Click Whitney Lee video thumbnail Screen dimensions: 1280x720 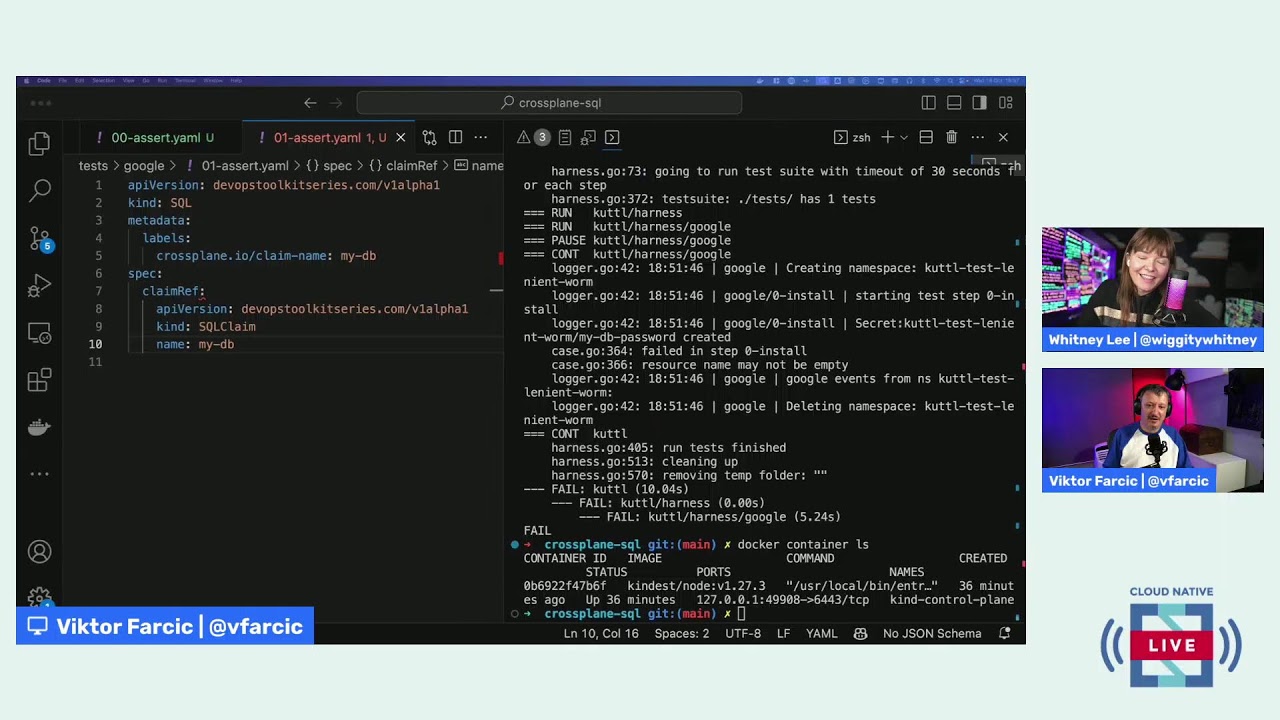(x=1153, y=289)
